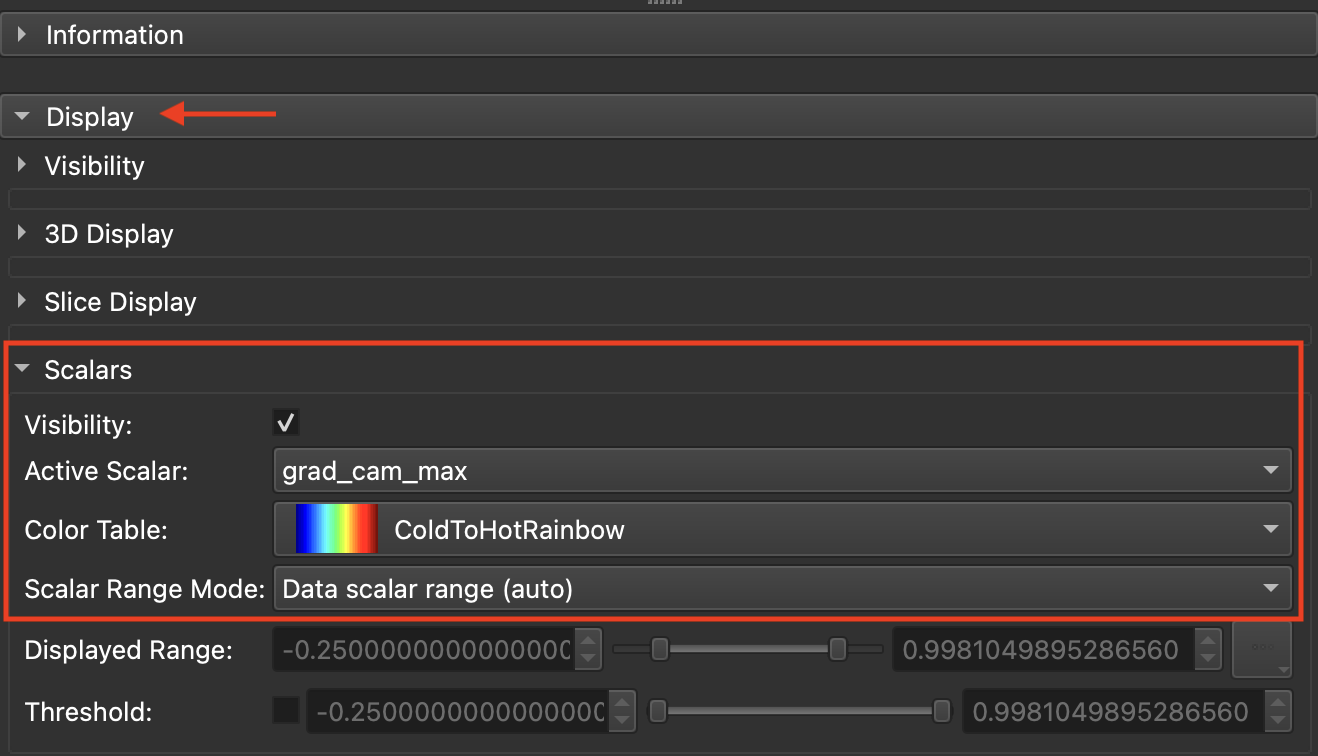Click stepper arrows of Displayed Range maximum
This screenshot has height=756, width=1318.
click(1209, 651)
